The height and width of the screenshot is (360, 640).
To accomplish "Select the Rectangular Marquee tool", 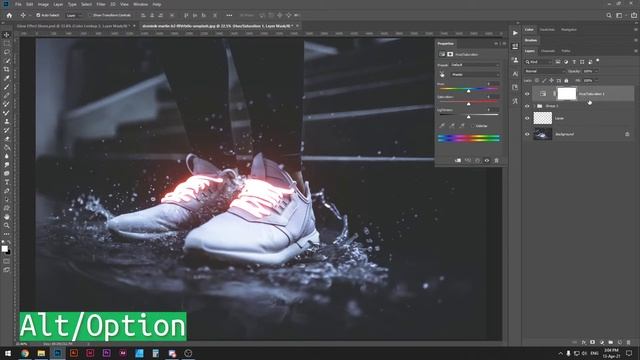I will click(7, 43).
